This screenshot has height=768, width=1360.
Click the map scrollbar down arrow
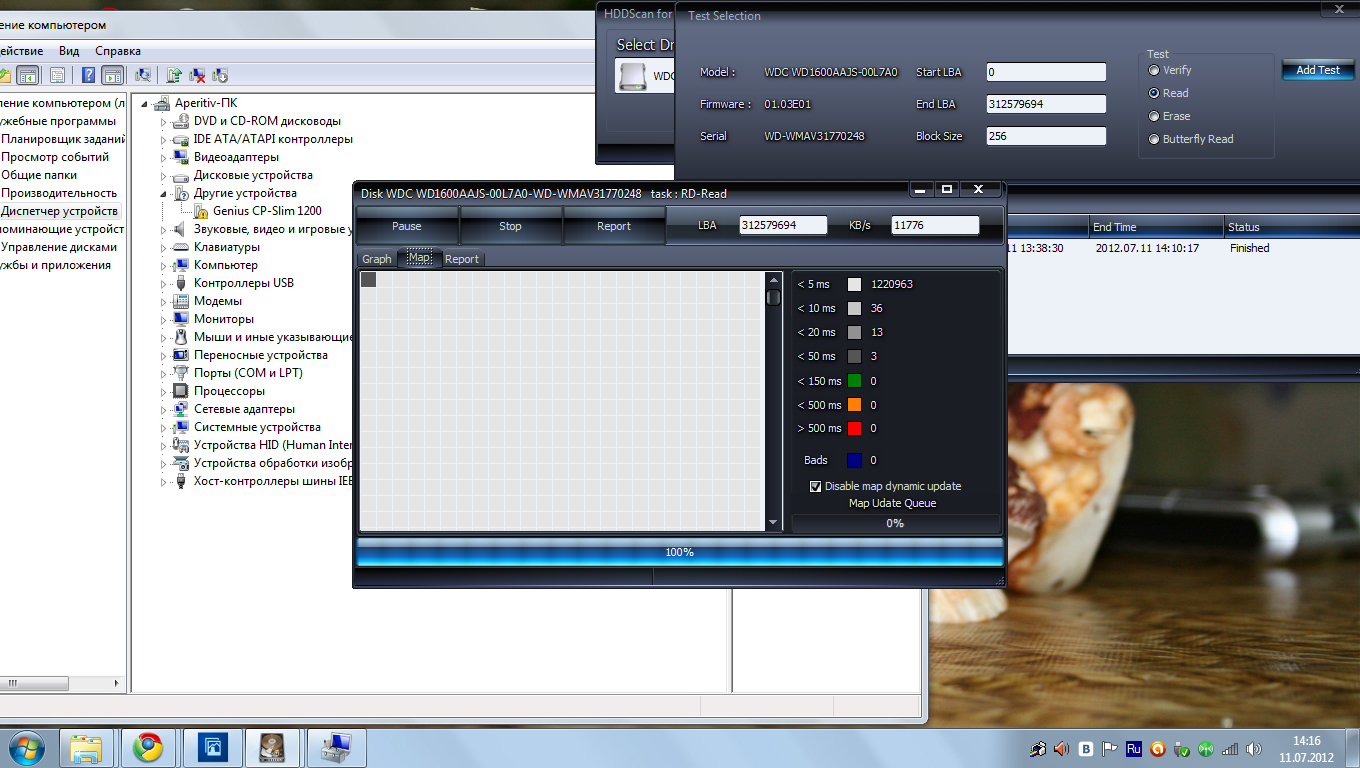click(773, 524)
